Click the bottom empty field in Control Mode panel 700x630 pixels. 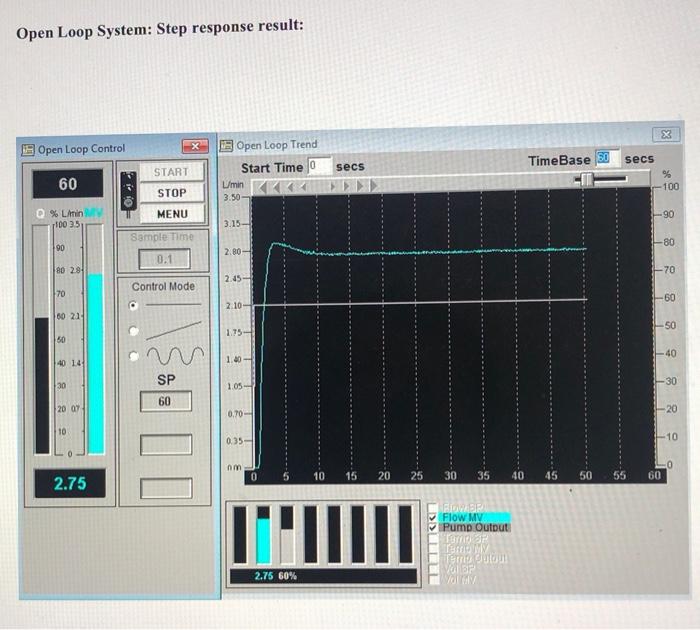pyautogui.click(x=166, y=488)
